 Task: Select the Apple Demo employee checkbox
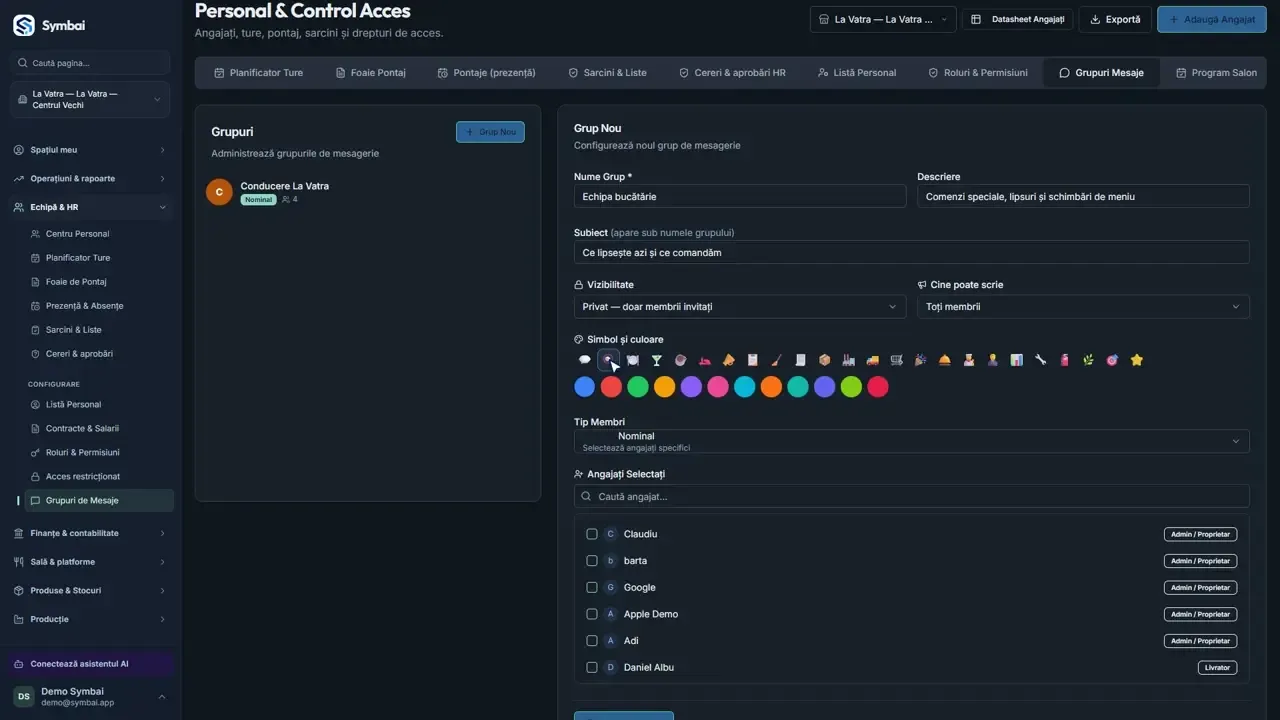592,614
